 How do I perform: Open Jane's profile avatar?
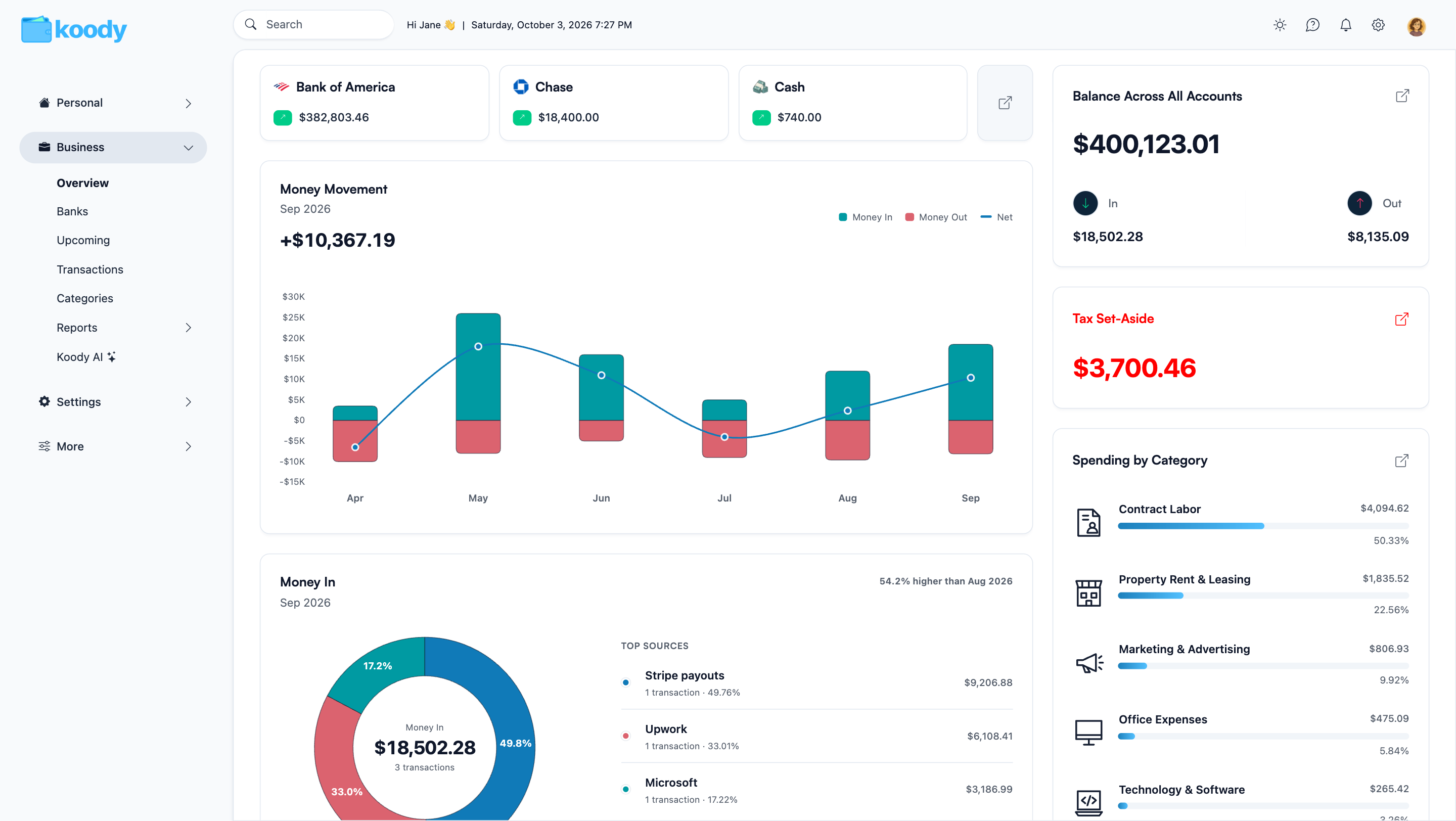click(x=1416, y=26)
